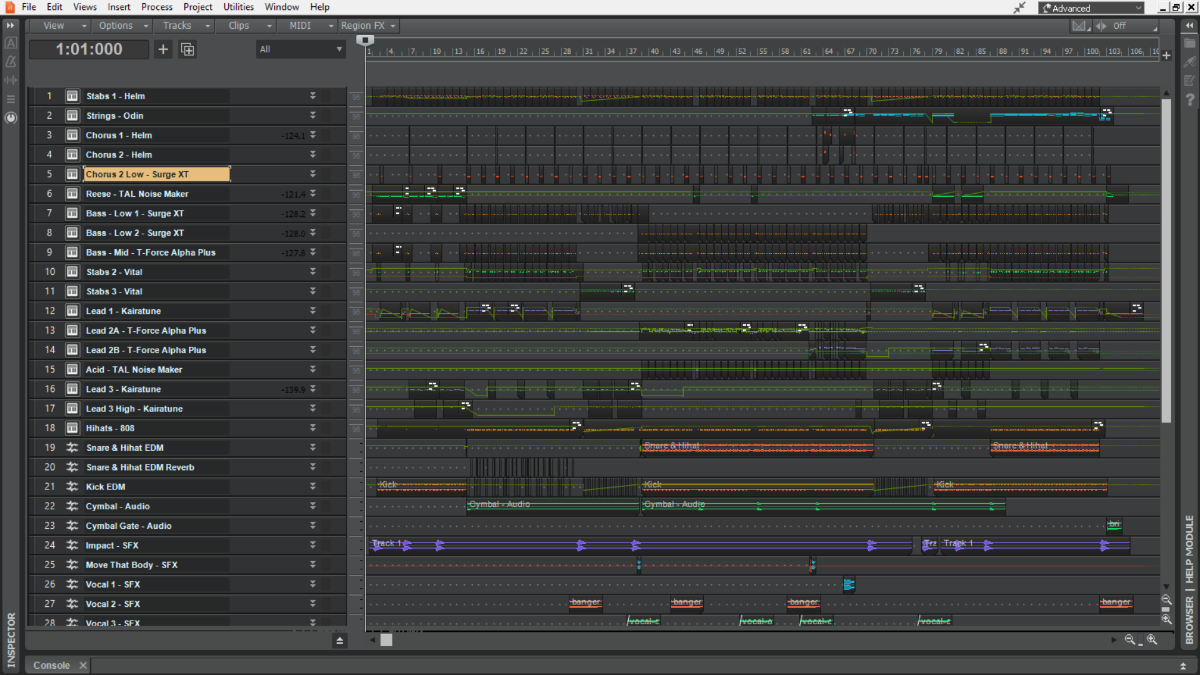
Task: Click the Now Time marker on timeline
Action: 366,40
